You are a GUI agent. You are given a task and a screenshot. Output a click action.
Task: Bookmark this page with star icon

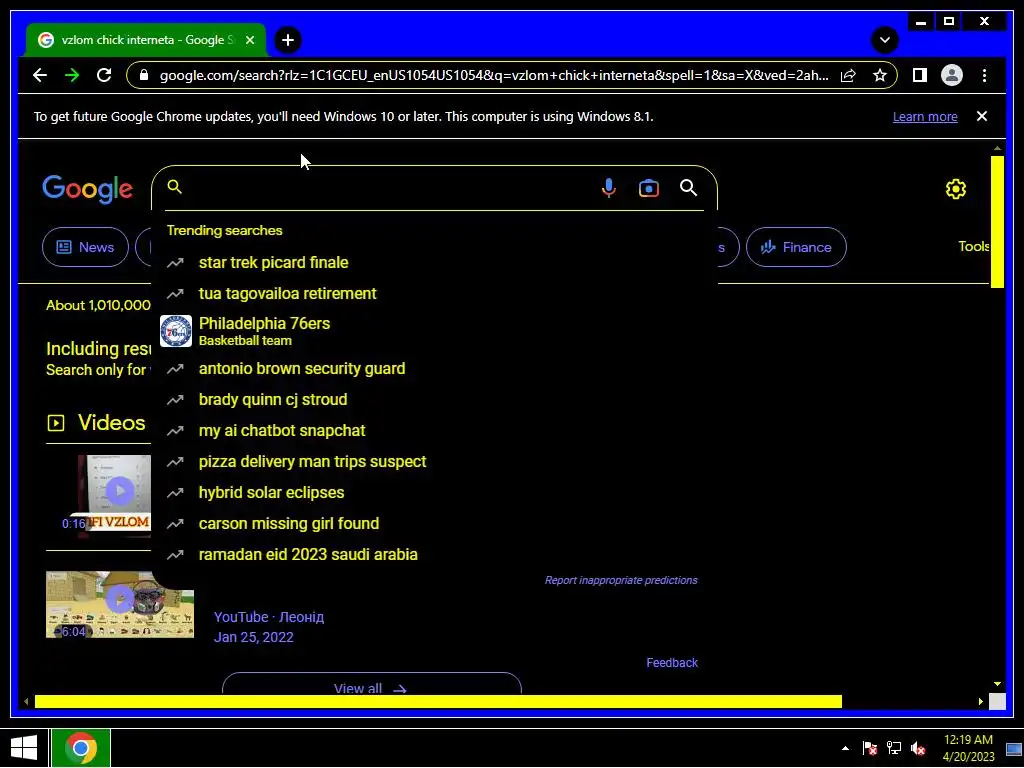(x=880, y=75)
